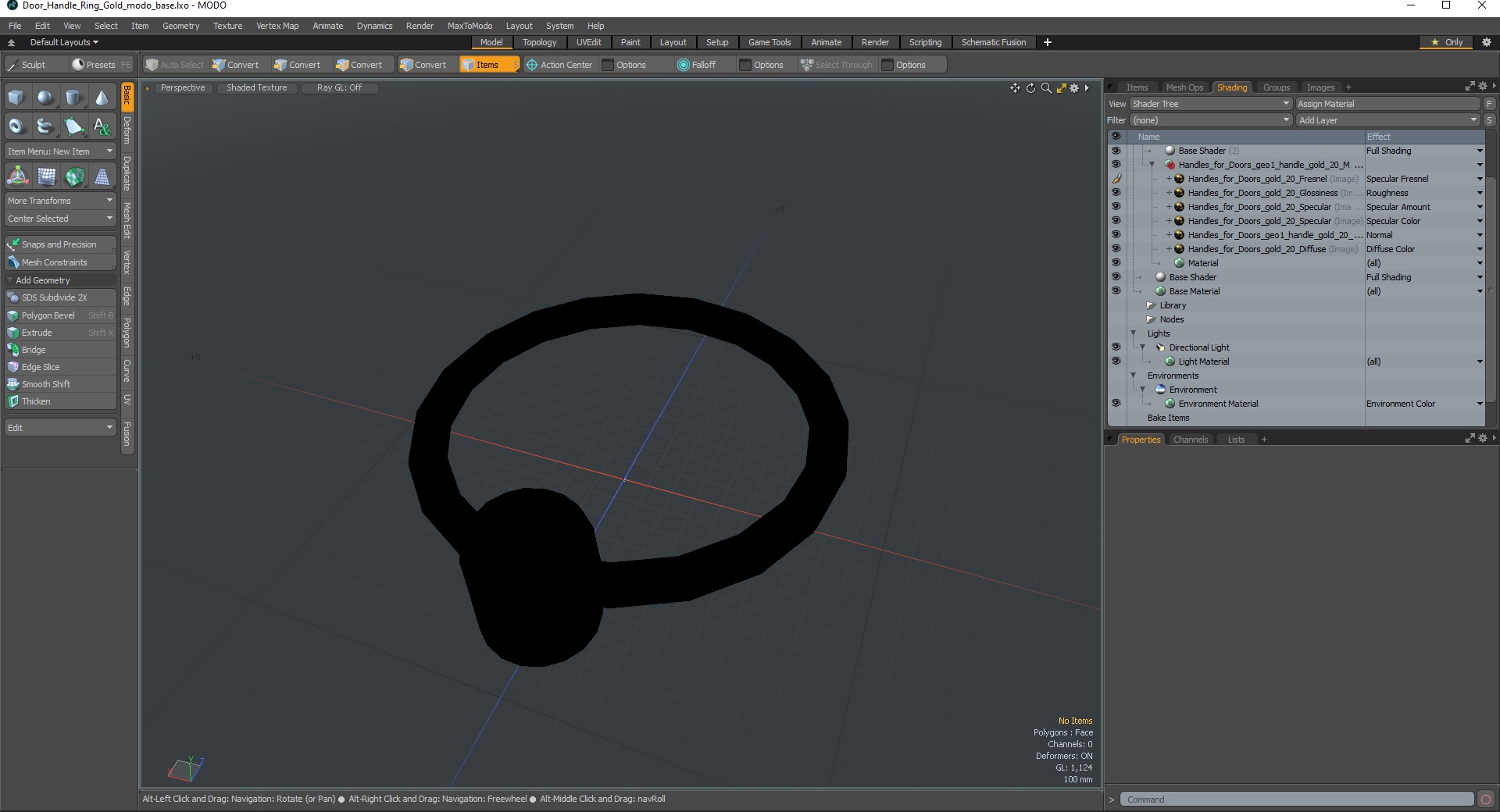Click the viewport rotate icon
This screenshot has width=1500, height=812.
[1030, 88]
